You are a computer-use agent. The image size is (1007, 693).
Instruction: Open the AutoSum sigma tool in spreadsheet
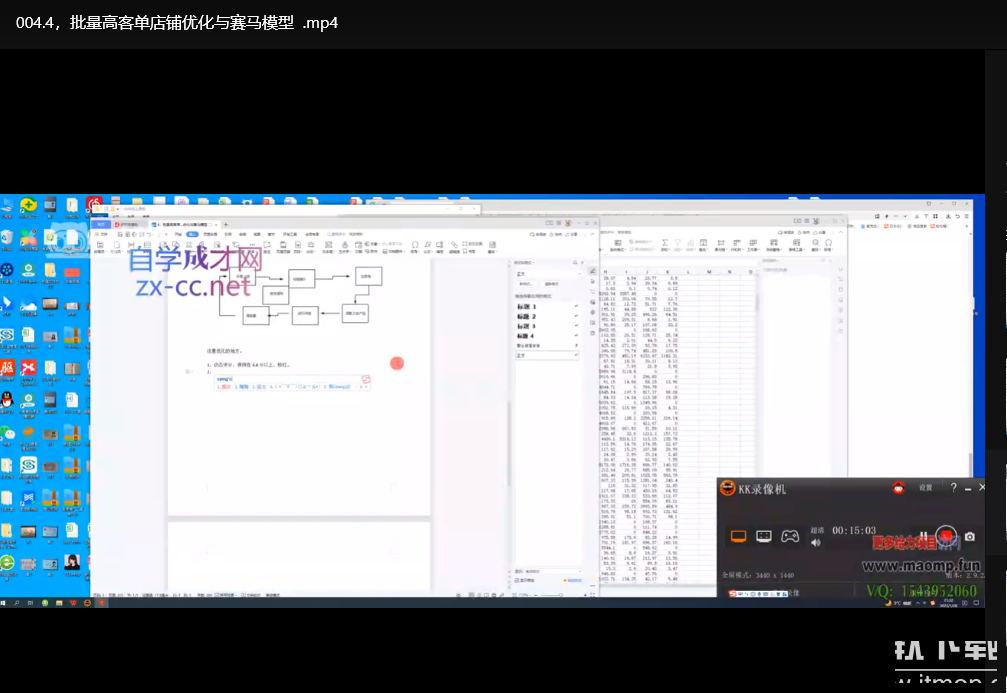(x=663, y=243)
